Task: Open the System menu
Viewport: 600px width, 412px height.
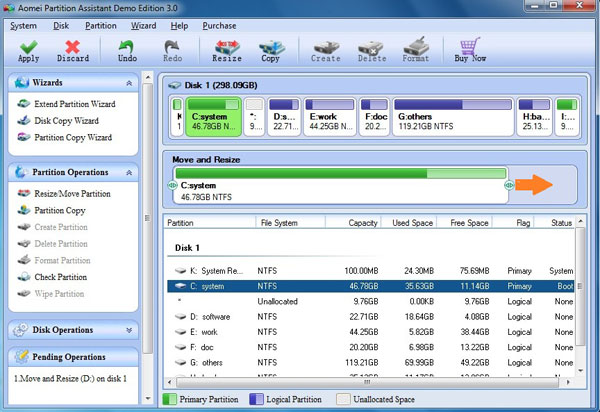Action: [x=23, y=26]
